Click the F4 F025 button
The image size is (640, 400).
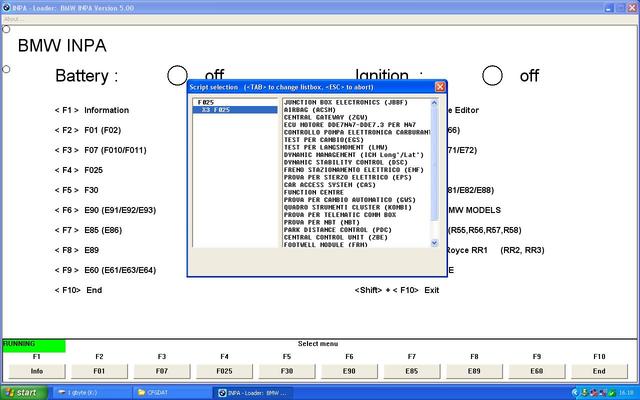(224, 371)
